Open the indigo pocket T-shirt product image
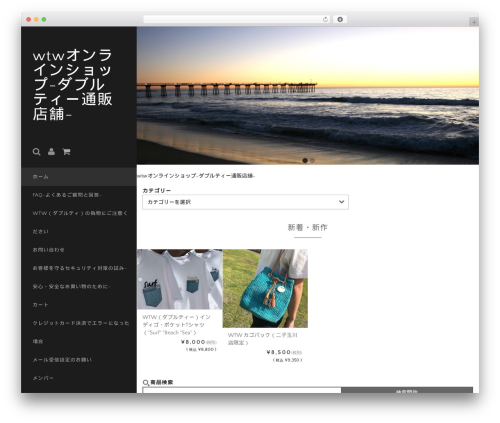Image resolution: width=500 pixels, height=423 pixels. pyautogui.click(x=179, y=279)
